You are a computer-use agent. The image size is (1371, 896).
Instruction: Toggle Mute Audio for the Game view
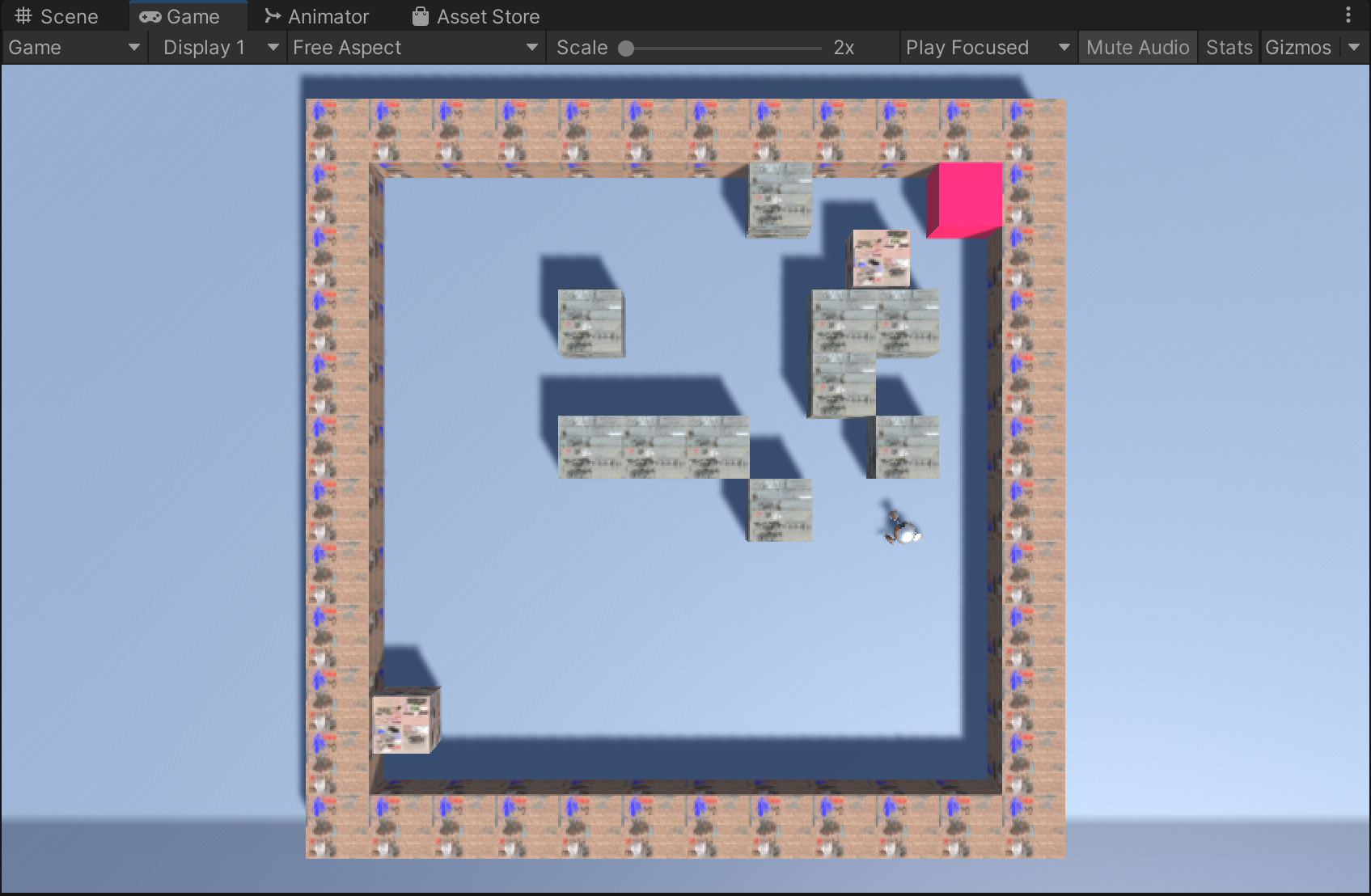tap(1137, 47)
